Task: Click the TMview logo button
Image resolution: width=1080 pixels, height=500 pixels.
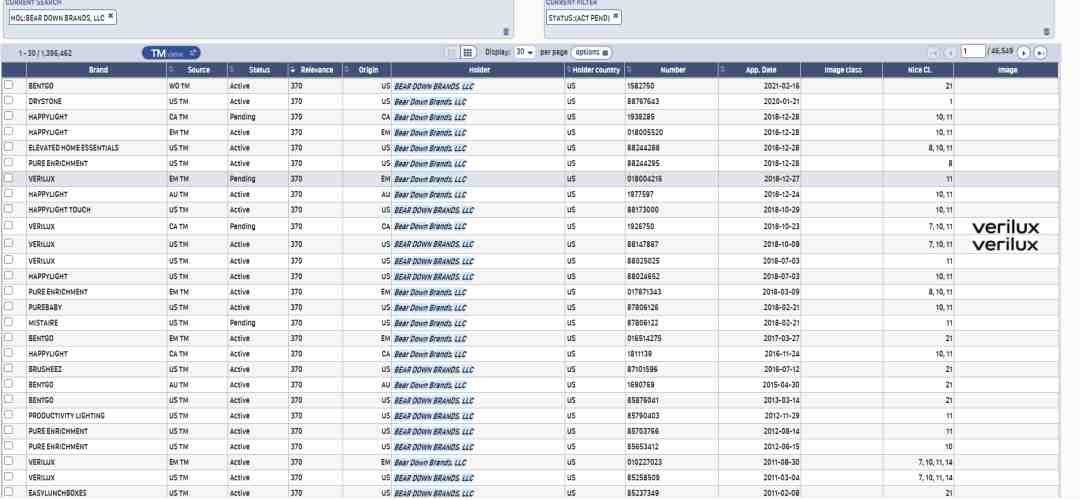Action: pos(172,53)
